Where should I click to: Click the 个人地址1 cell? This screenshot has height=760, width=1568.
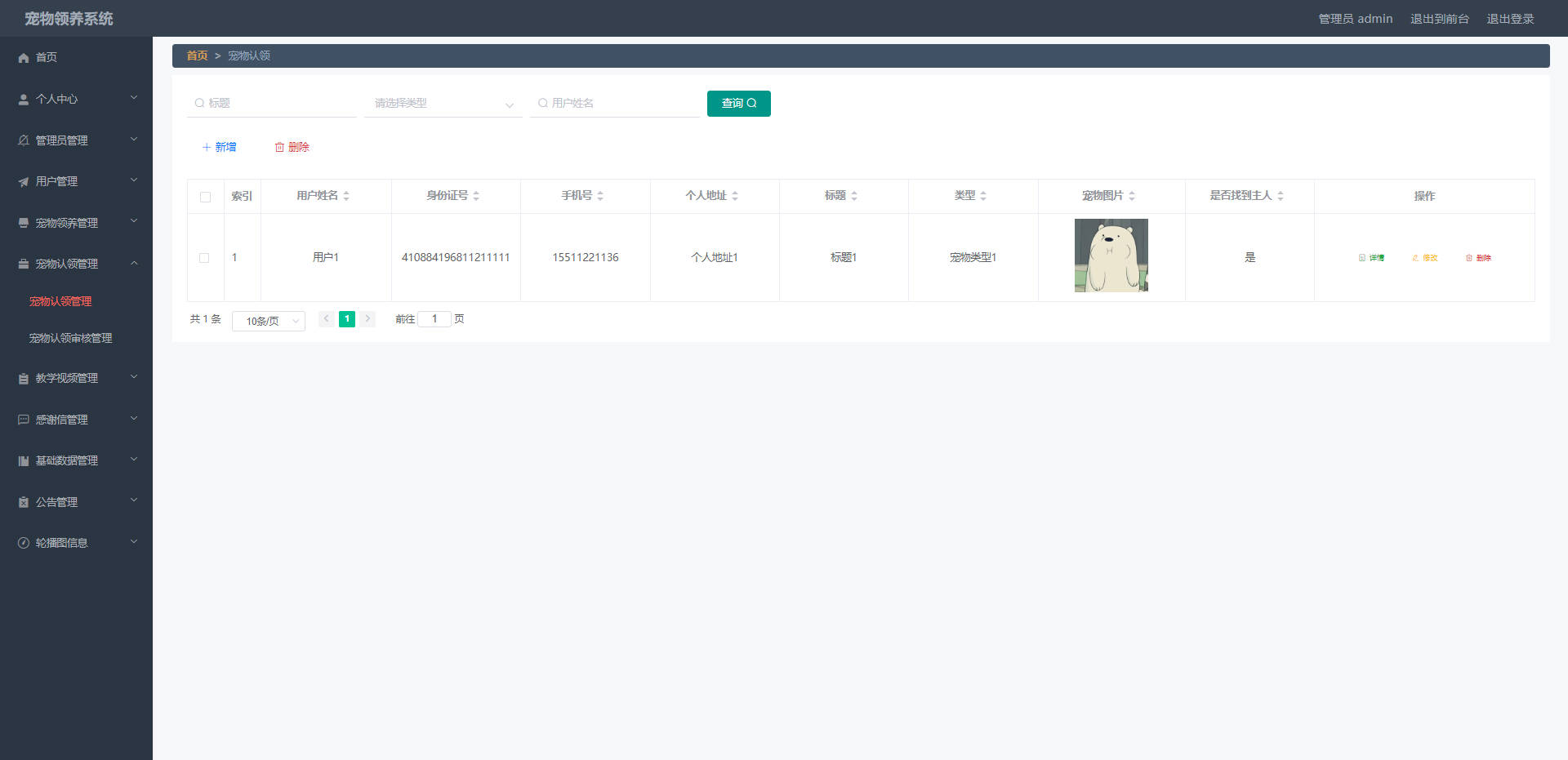tap(715, 257)
